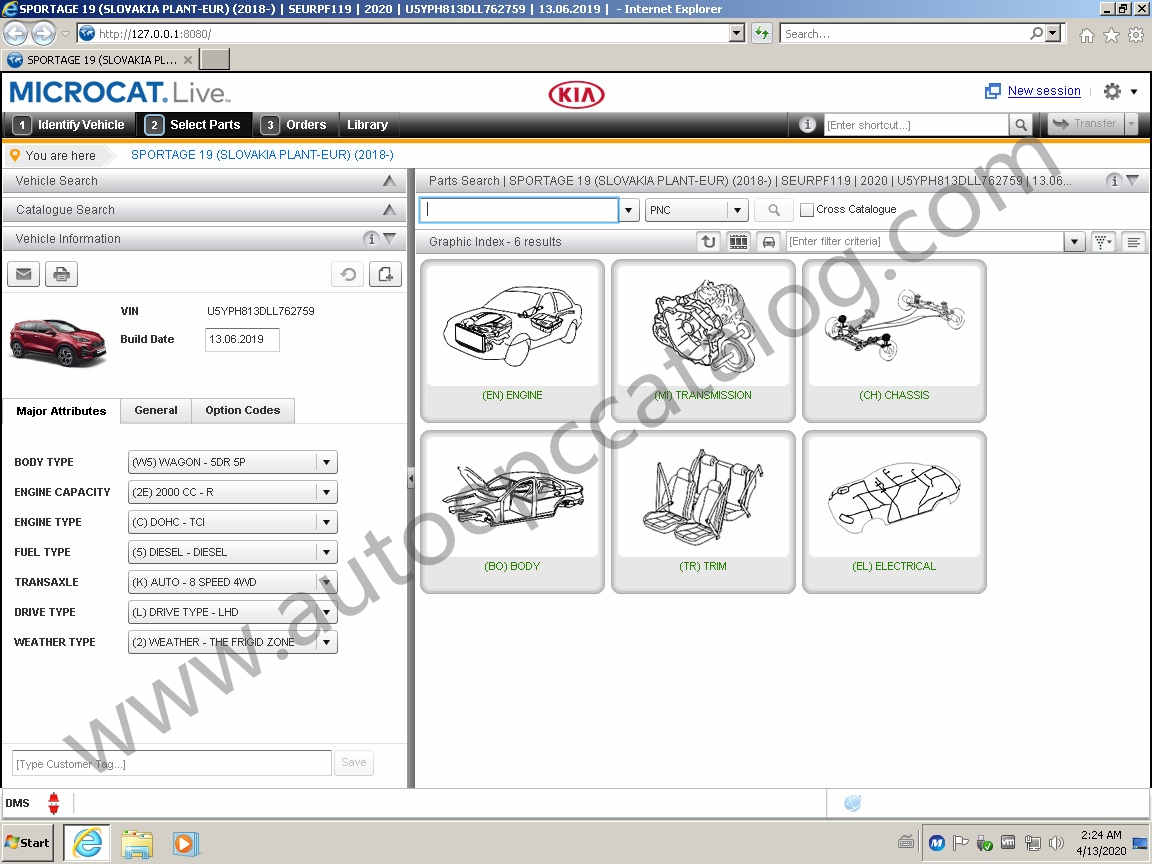Click the Enter filter criteria field
Screen dimensions: 1152x864
925,242
